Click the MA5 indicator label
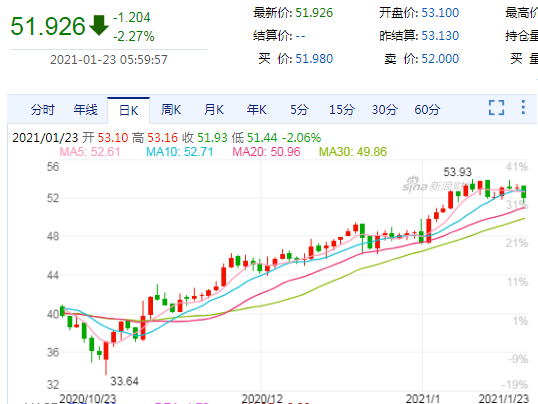 (x=90, y=152)
